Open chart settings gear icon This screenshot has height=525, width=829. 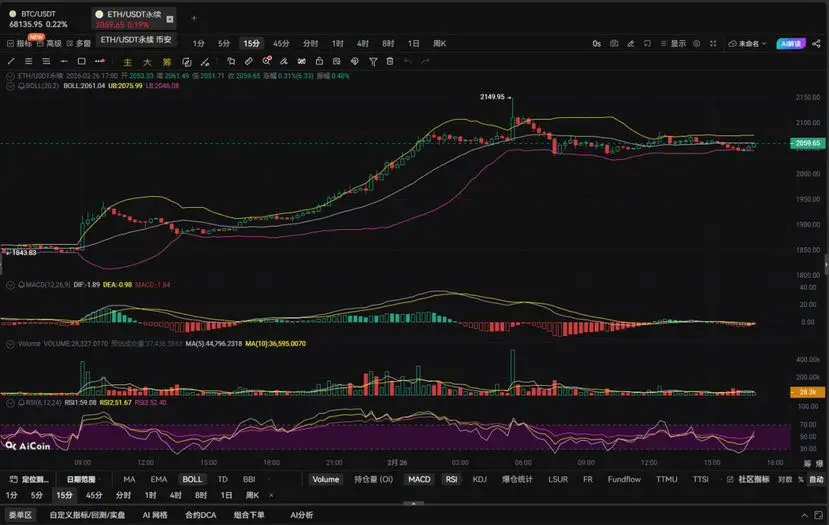pyautogui.click(x=697, y=43)
